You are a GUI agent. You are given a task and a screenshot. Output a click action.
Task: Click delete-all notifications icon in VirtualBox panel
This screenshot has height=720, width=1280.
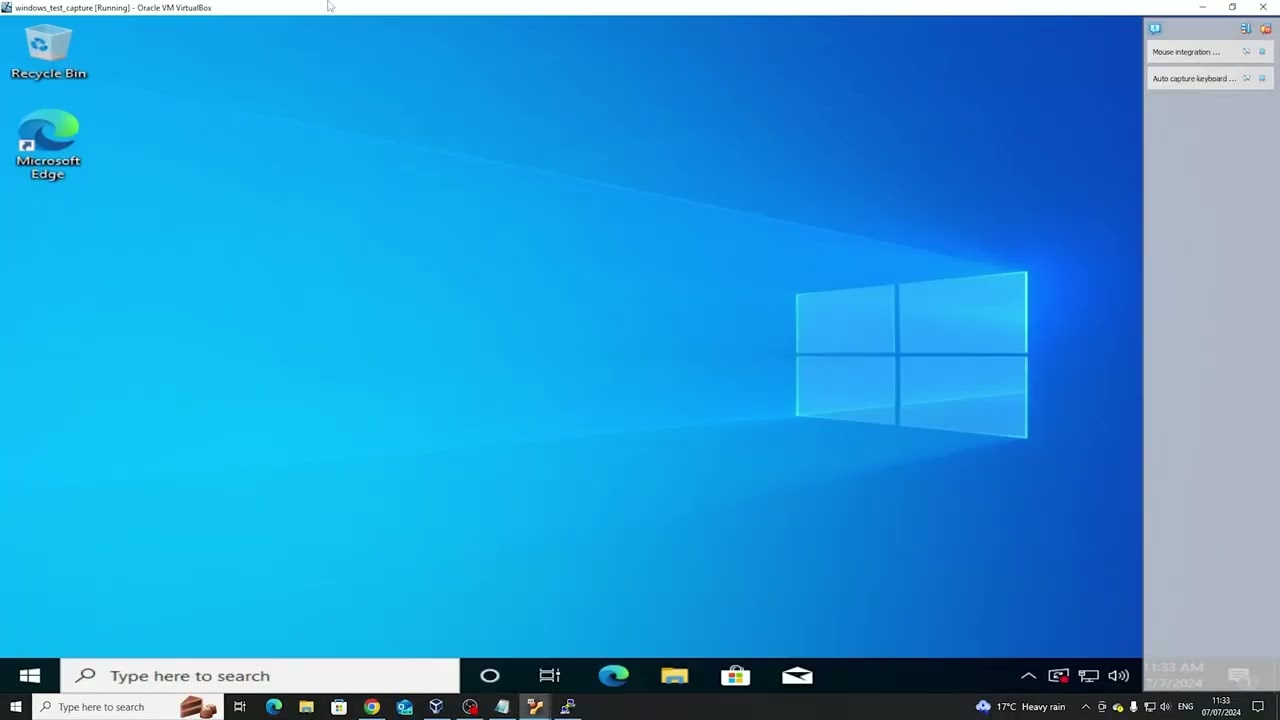coord(1265,29)
